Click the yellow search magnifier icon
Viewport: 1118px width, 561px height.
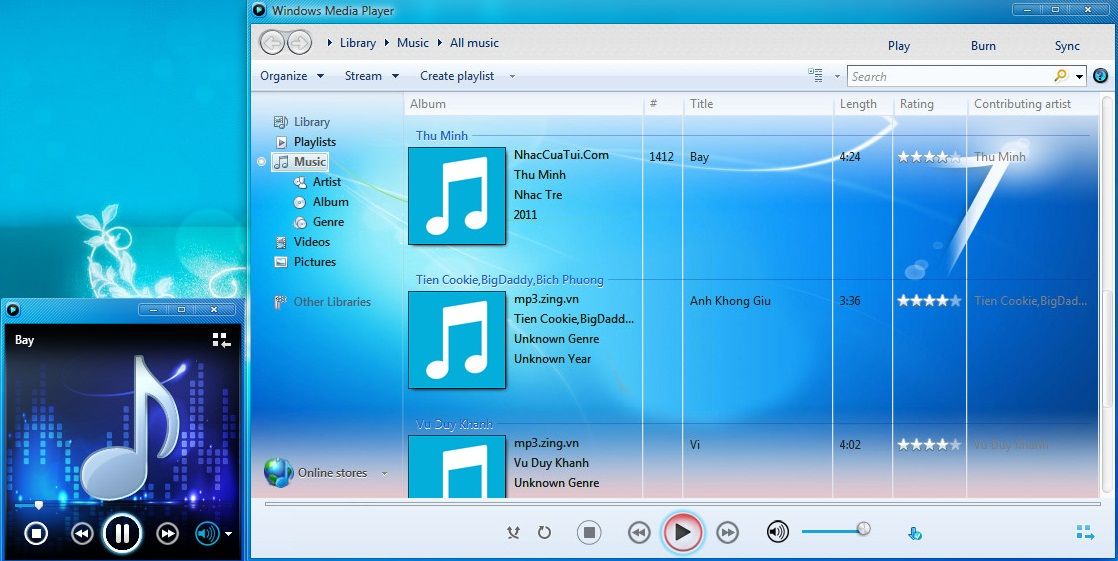1060,76
